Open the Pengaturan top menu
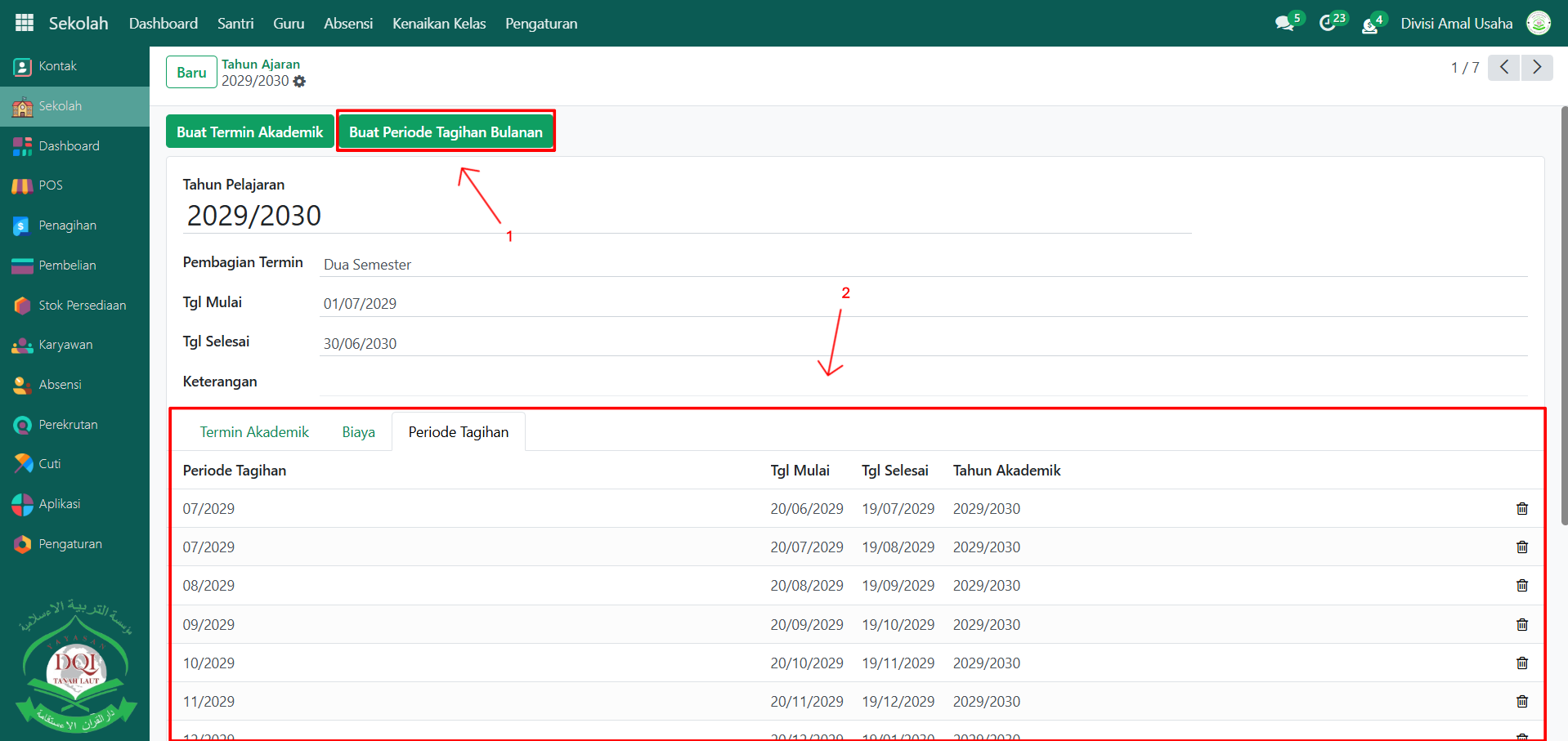Viewport: 1568px width, 741px height. (540, 24)
